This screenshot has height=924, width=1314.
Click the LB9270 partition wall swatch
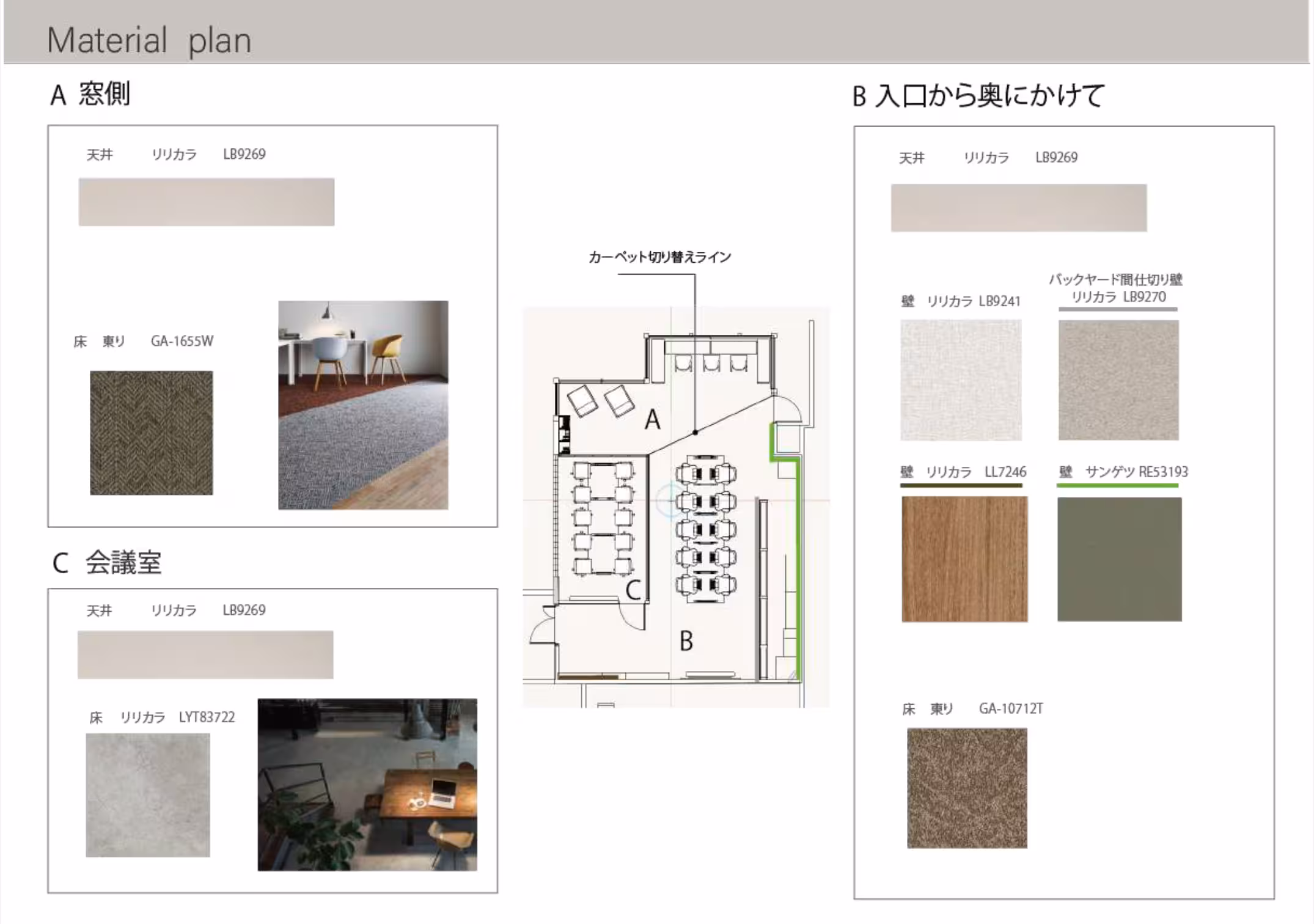(x=1118, y=380)
